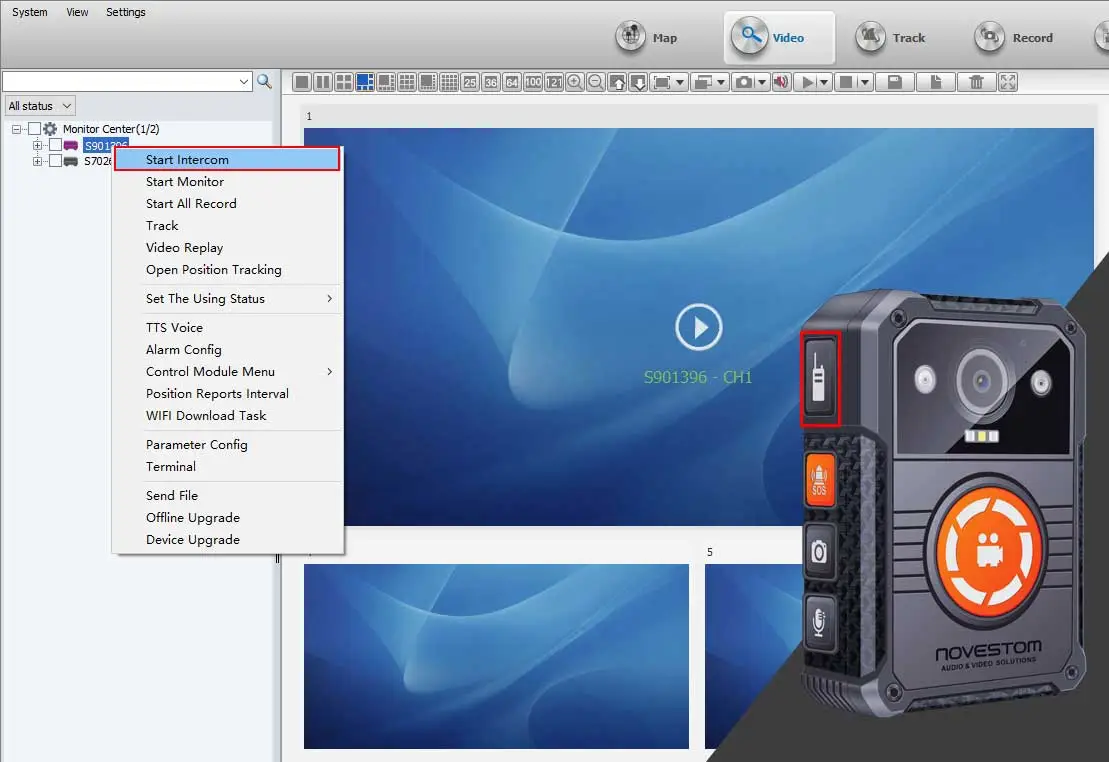Switch to the Record tab

[x=1014, y=37]
